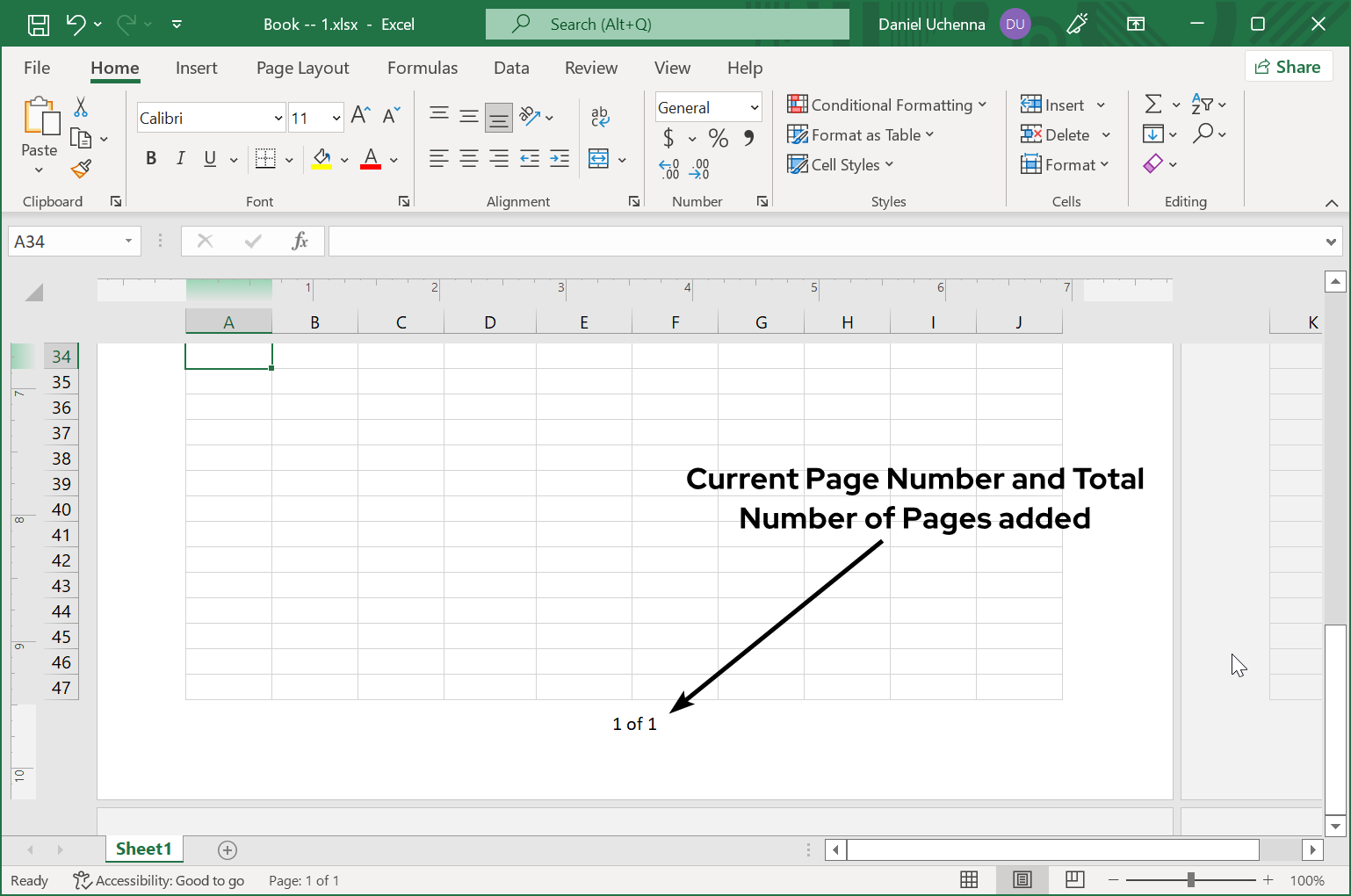Open the General number format dropdown

[x=708, y=106]
